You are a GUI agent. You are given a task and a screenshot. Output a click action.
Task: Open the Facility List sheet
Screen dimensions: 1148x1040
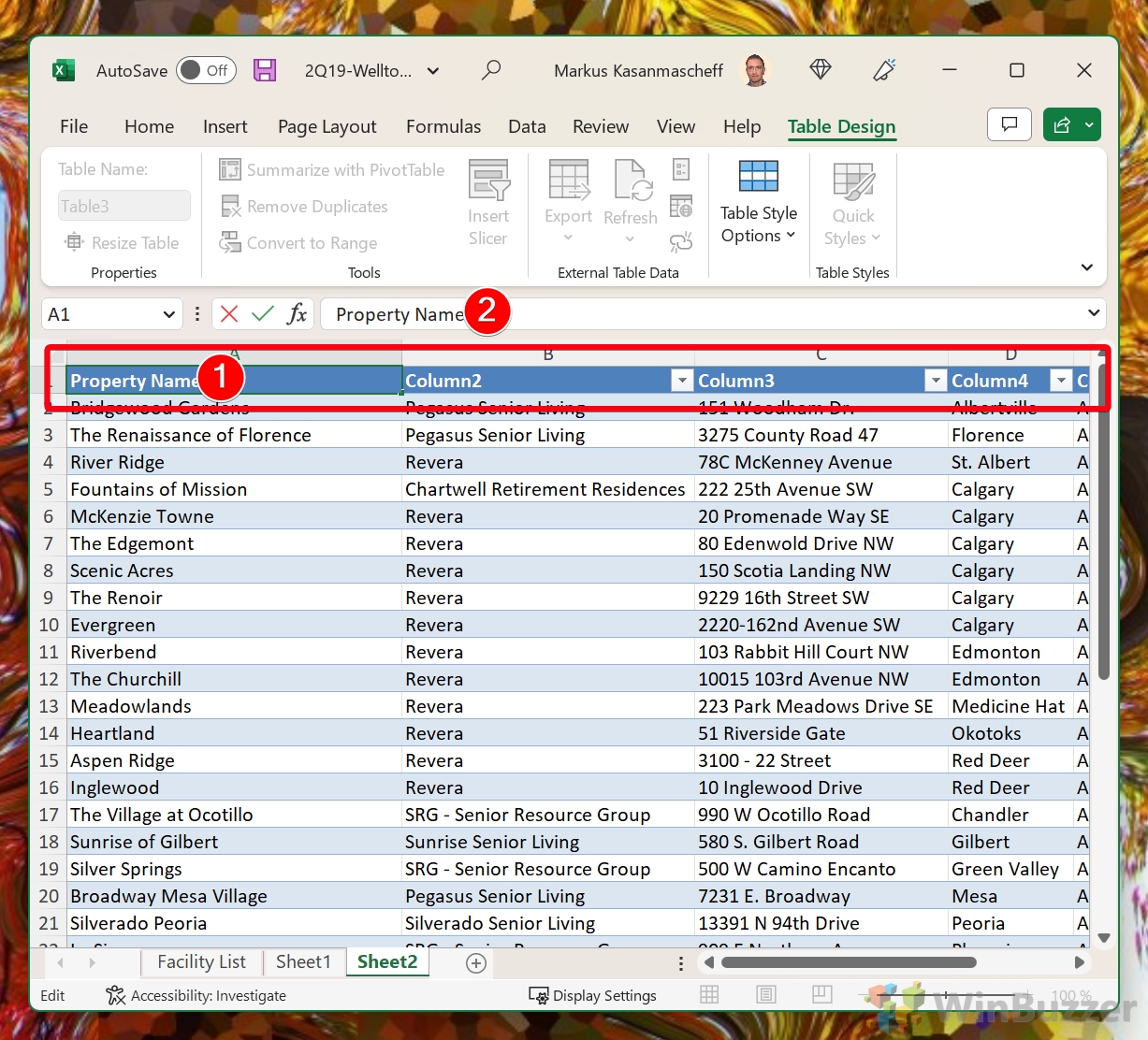click(x=201, y=961)
